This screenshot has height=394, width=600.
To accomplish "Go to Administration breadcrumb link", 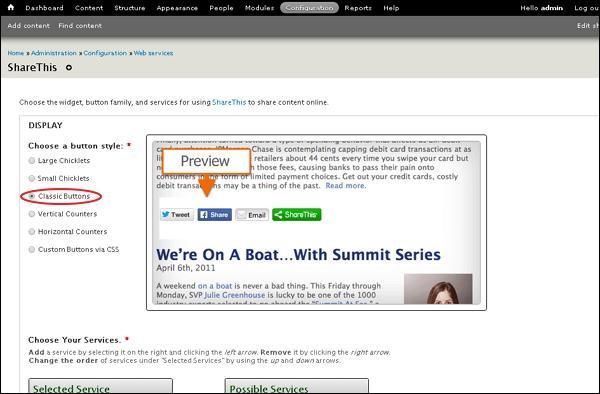I will click(54, 53).
